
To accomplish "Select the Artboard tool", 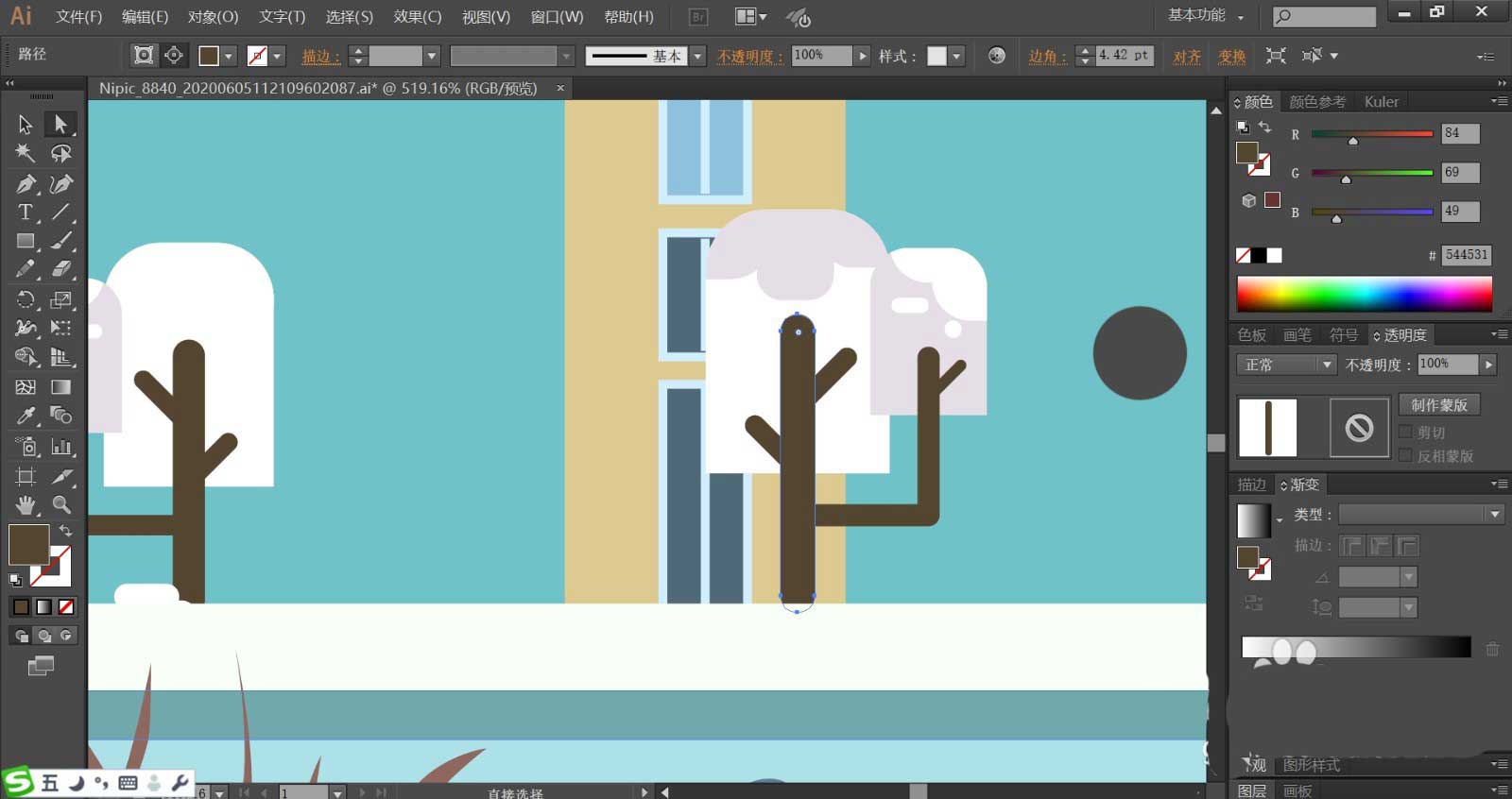I will pos(26,476).
